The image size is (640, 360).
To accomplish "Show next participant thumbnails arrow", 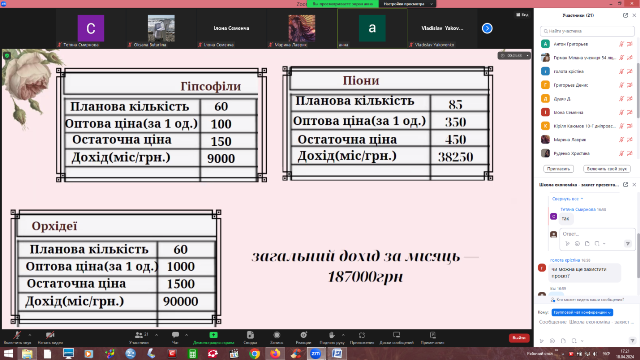I will click(x=487, y=28).
